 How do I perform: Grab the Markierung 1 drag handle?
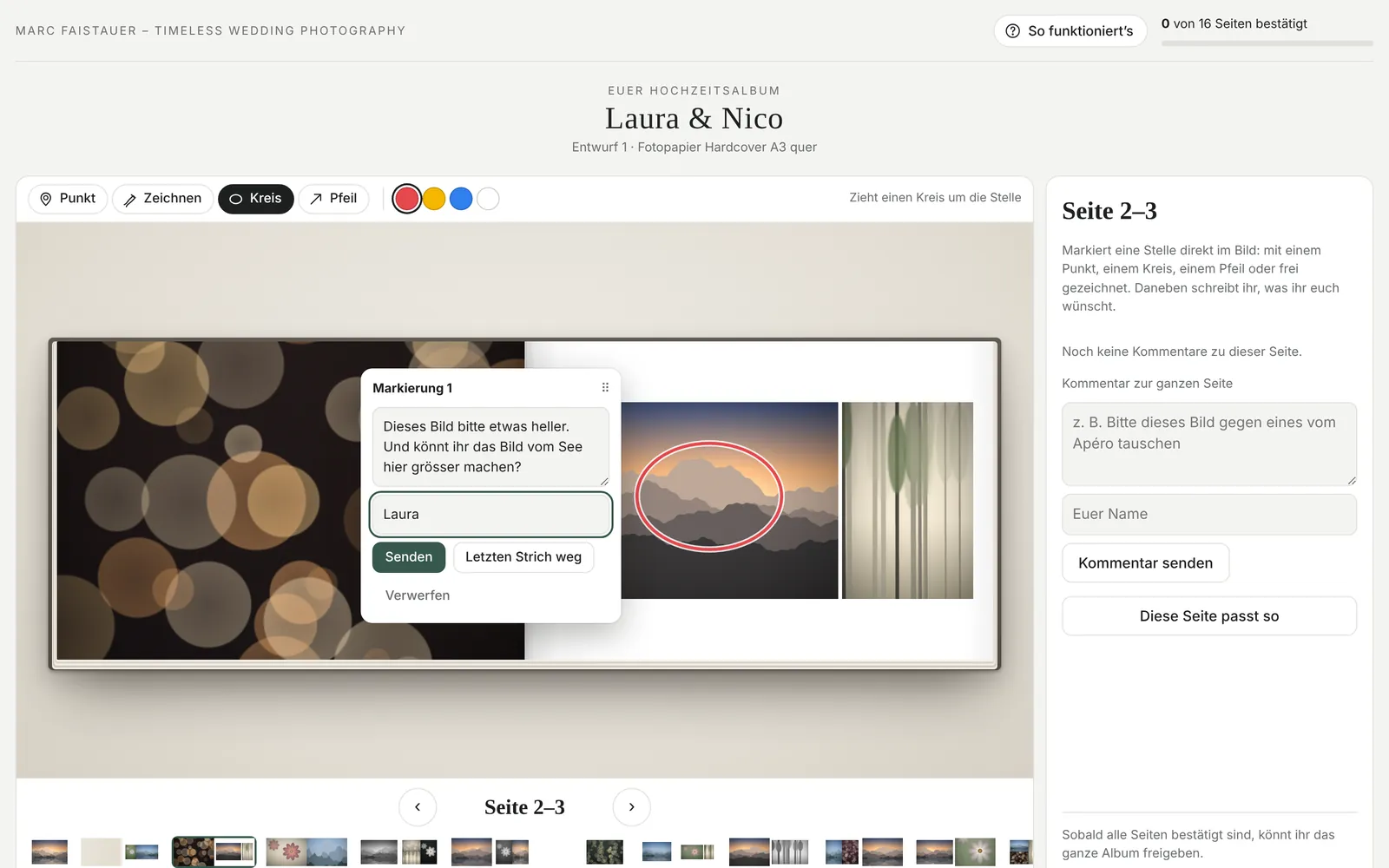[x=605, y=388]
